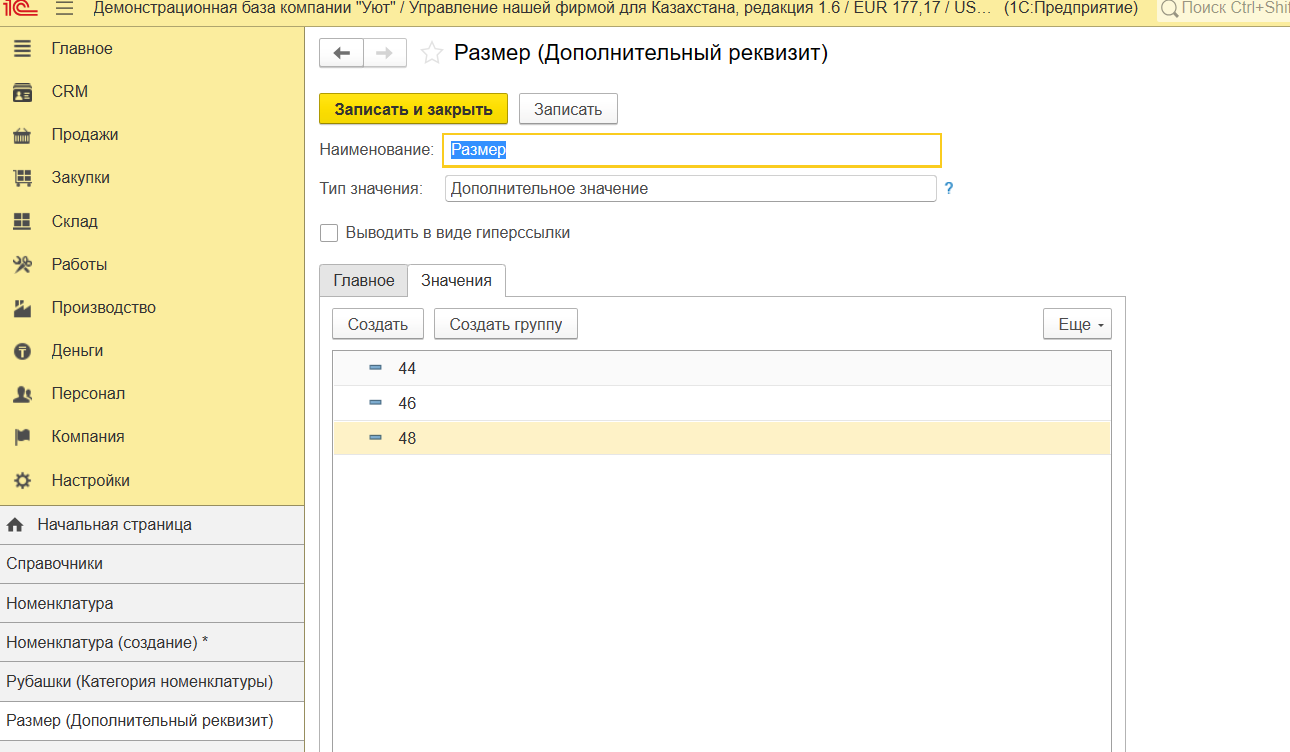Image resolution: width=1290 pixels, height=752 pixels.
Task: Open the Склад warehouse icon
Action: 22,222
